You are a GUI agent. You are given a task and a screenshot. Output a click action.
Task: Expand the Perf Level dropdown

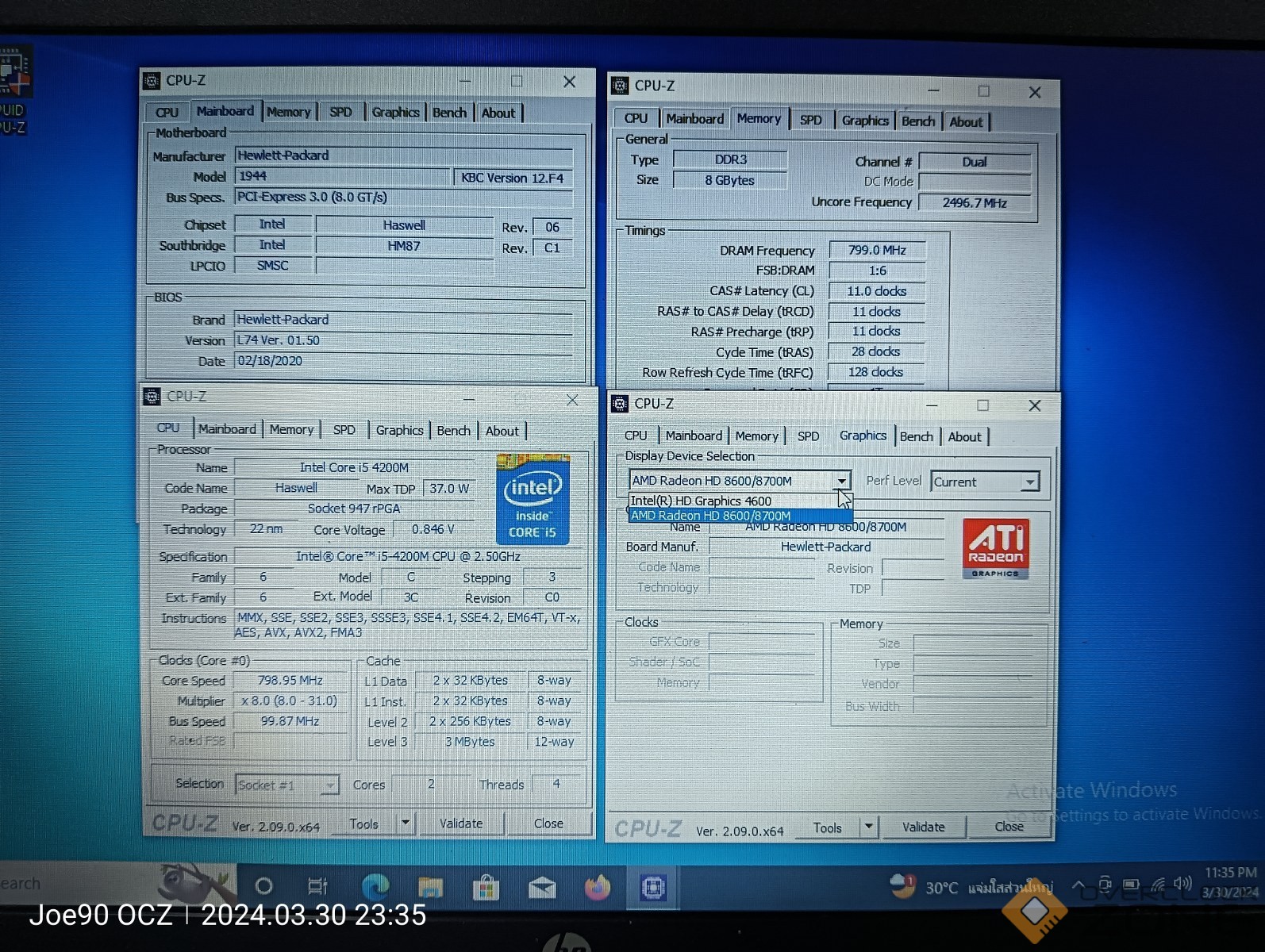1029,482
